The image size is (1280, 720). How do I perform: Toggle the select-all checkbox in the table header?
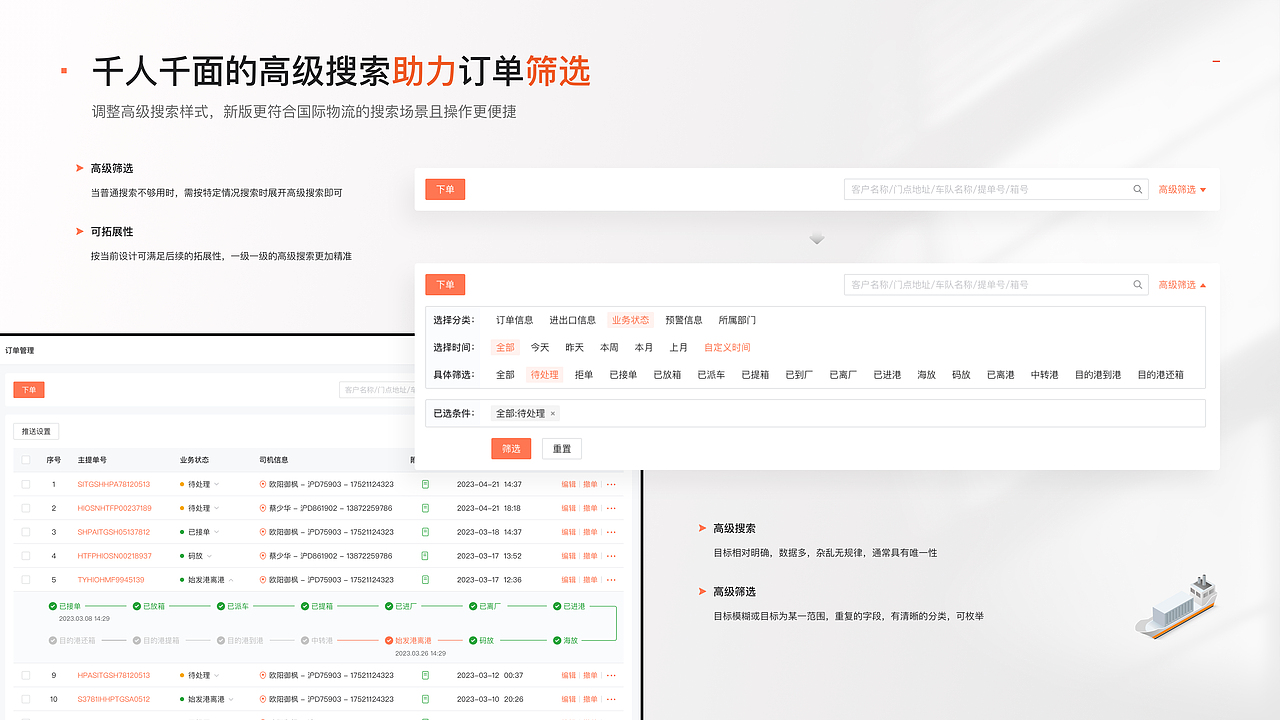coord(25,461)
